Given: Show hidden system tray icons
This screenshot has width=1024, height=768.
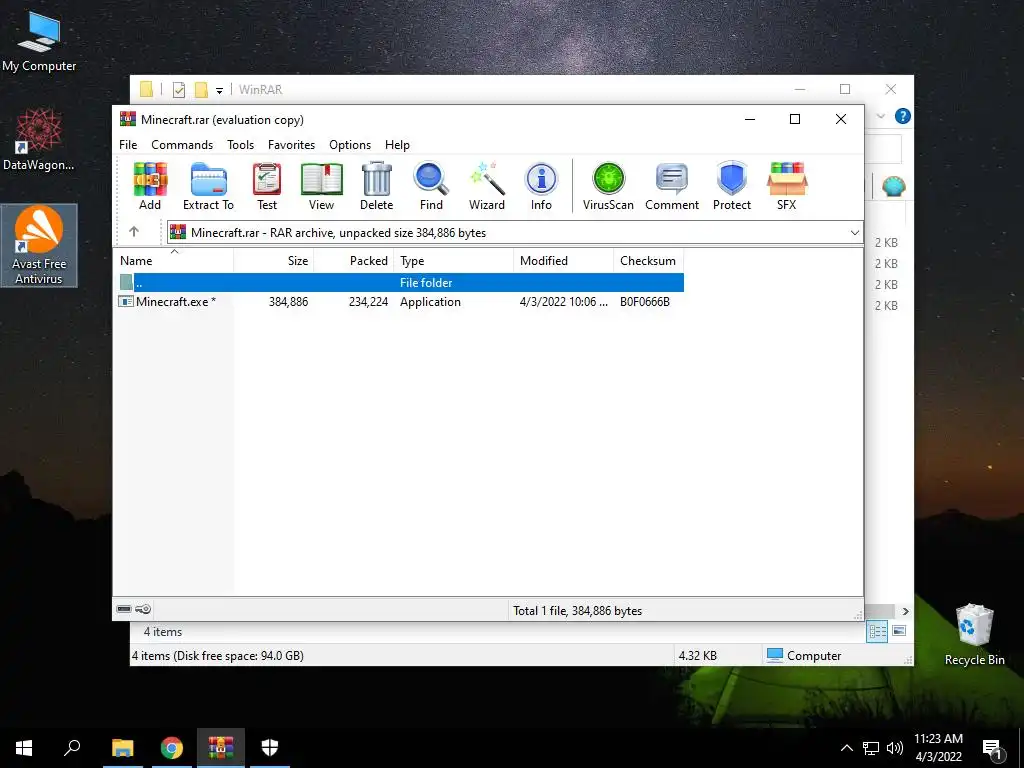Looking at the screenshot, I should [846, 748].
